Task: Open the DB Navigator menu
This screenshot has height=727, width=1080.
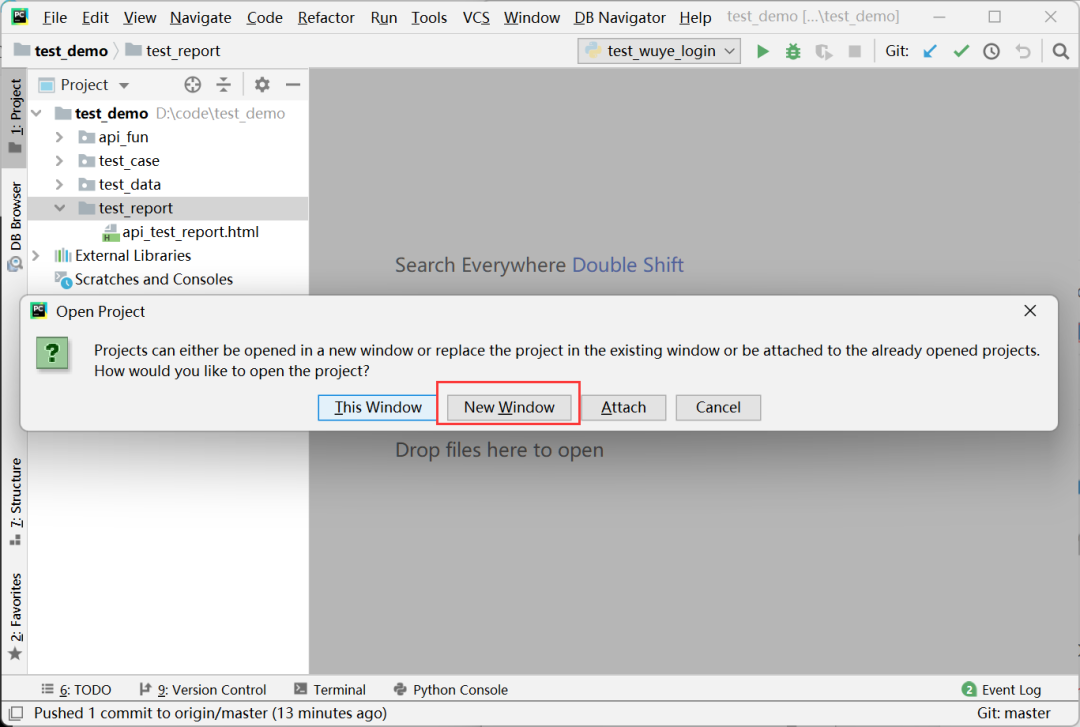Action: point(620,17)
